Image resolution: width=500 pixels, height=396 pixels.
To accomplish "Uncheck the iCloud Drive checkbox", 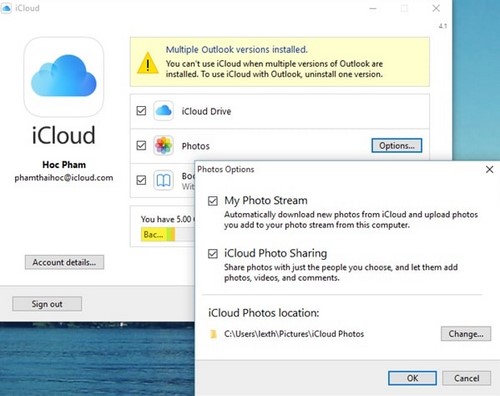I will click(x=141, y=111).
